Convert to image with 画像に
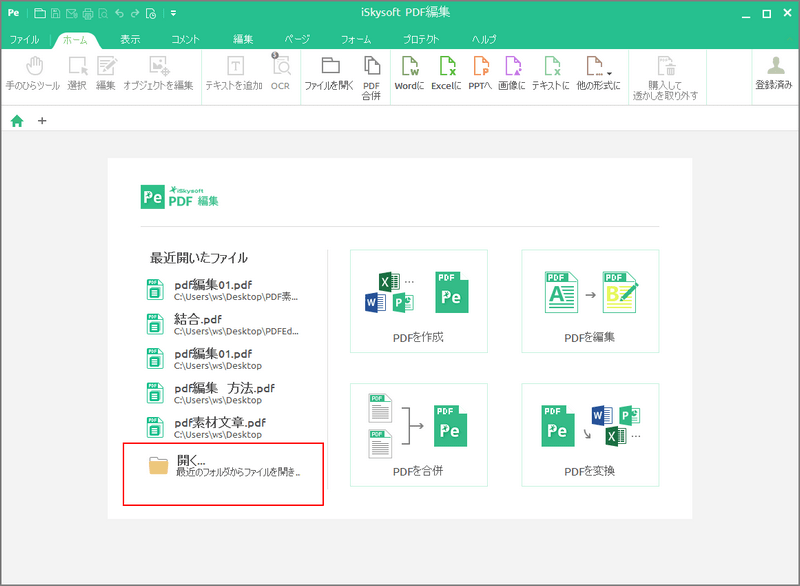800x586 pixels. pyautogui.click(x=512, y=74)
